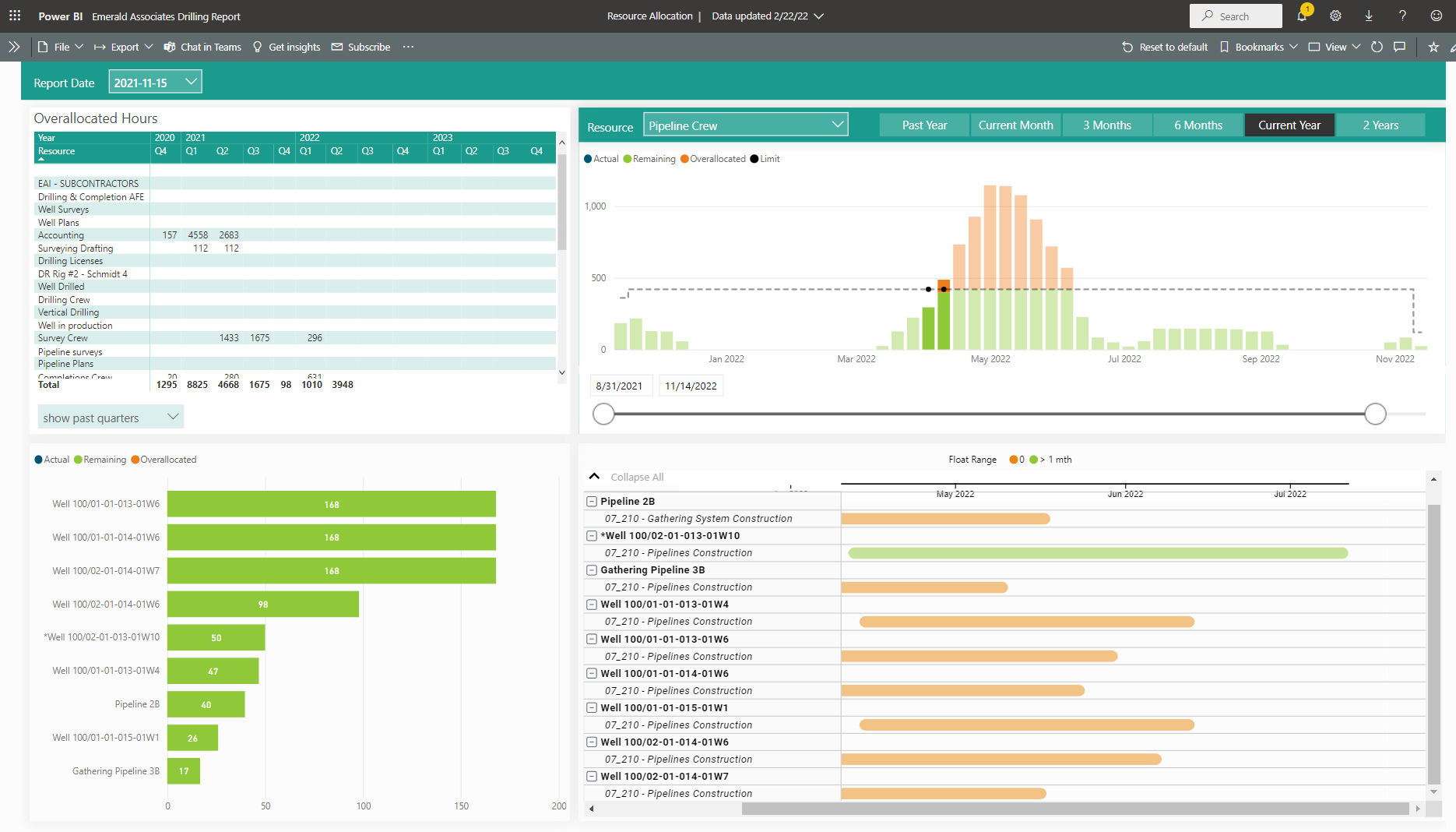Collapse the Gathering Pipeline 3B group
1456x832 pixels.
592,570
